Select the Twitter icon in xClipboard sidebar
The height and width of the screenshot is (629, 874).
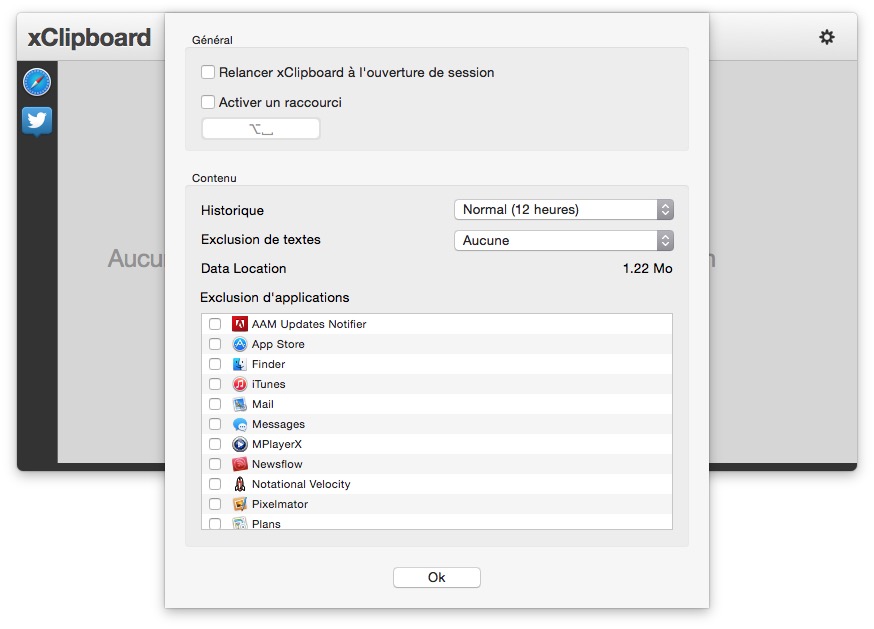37,121
